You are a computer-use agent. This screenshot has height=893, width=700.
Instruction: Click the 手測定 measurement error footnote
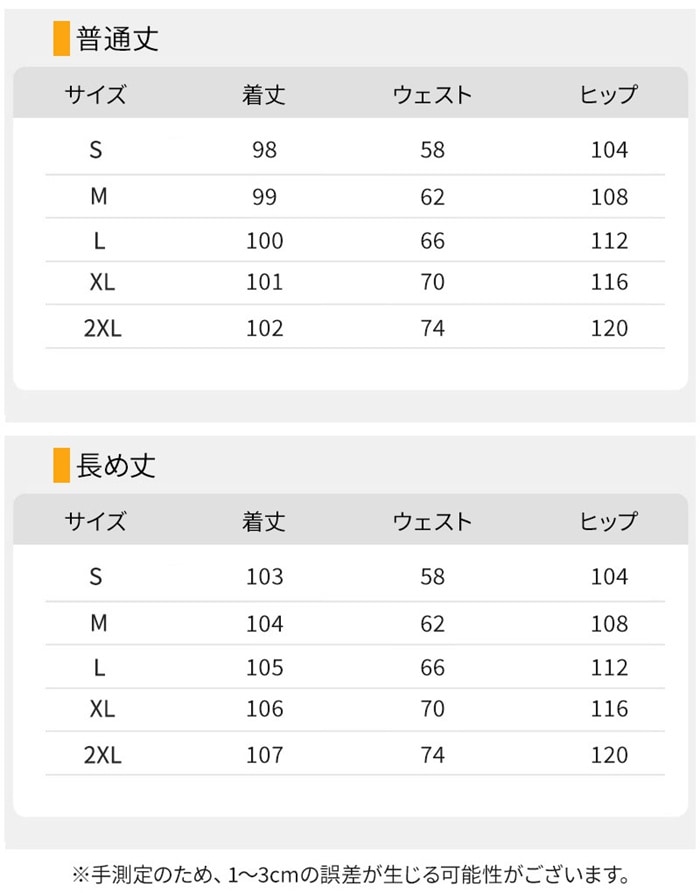coord(350,874)
